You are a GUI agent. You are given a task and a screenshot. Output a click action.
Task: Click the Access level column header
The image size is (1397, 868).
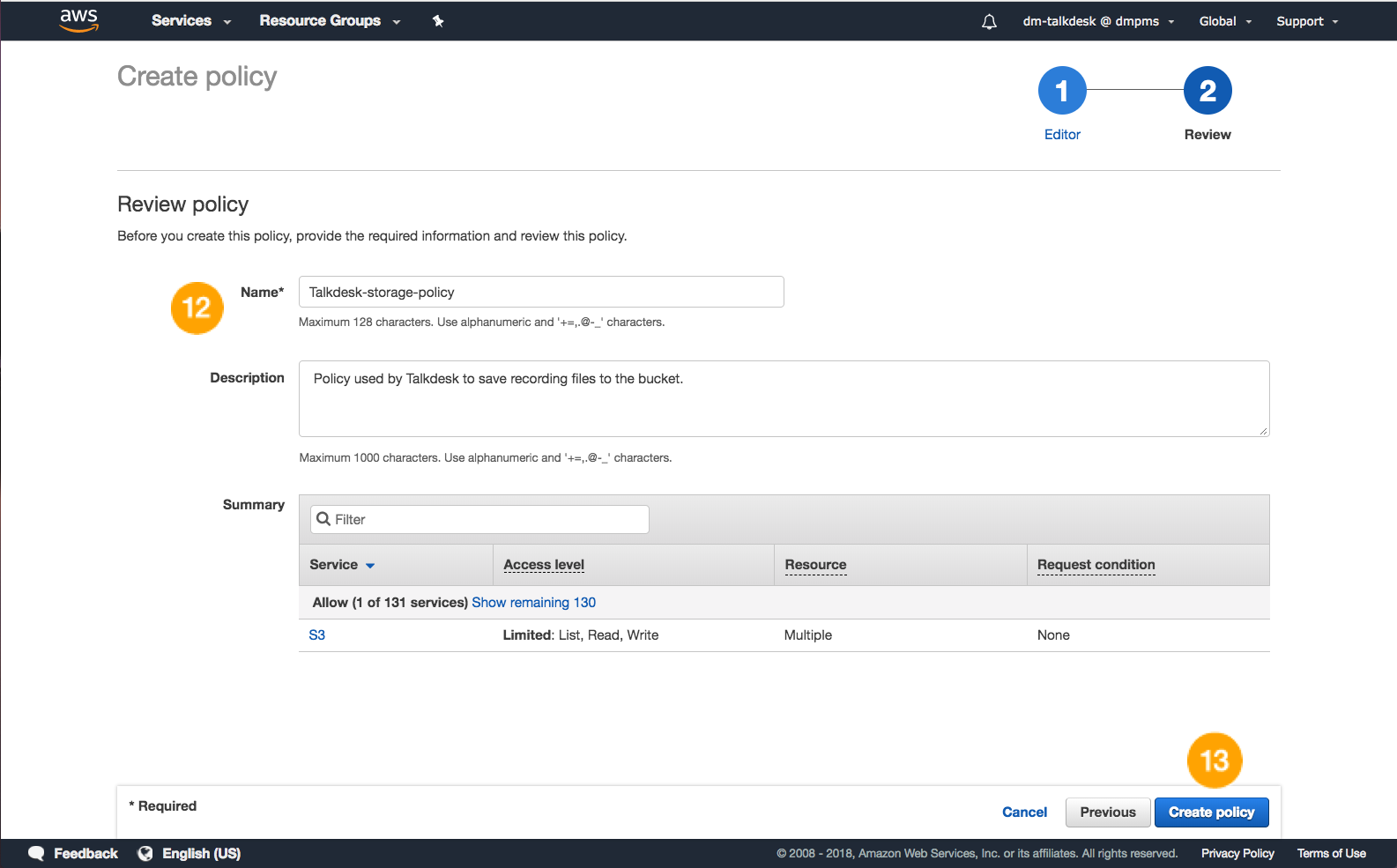point(544,565)
